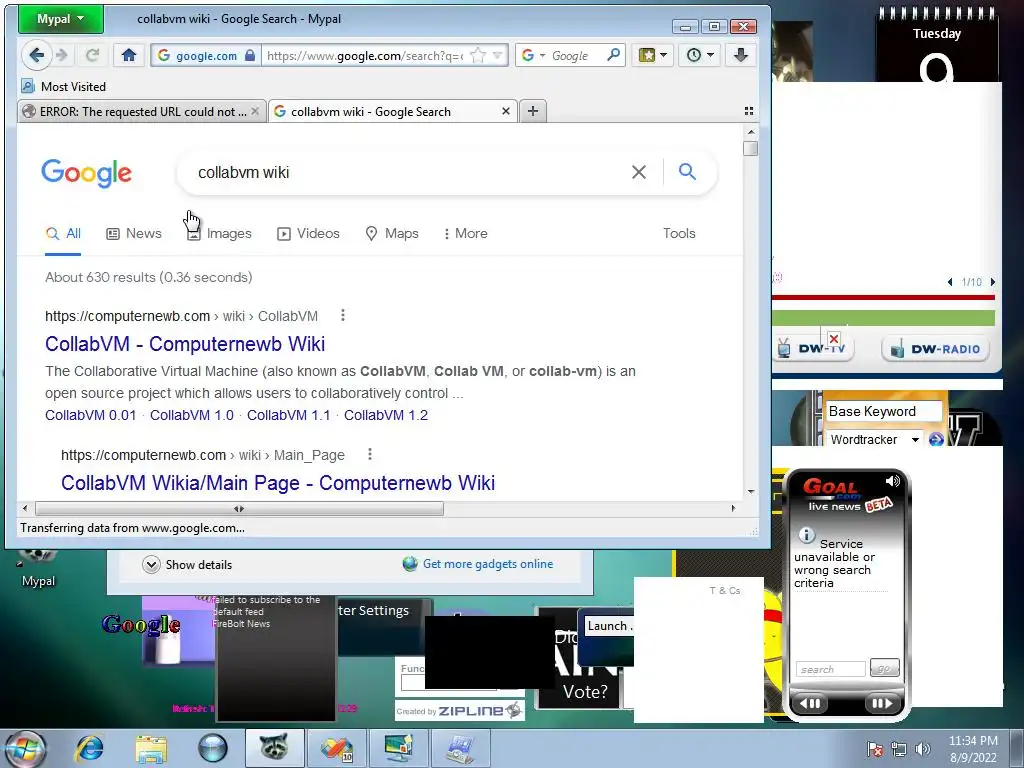Open CollabVM - Computernewb Wiki result
The image size is (1024, 768).
[x=185, y=344]
